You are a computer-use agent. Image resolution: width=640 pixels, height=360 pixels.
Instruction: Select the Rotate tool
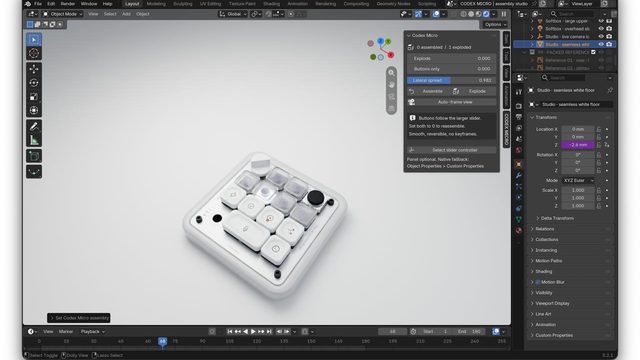click(34, 83)
